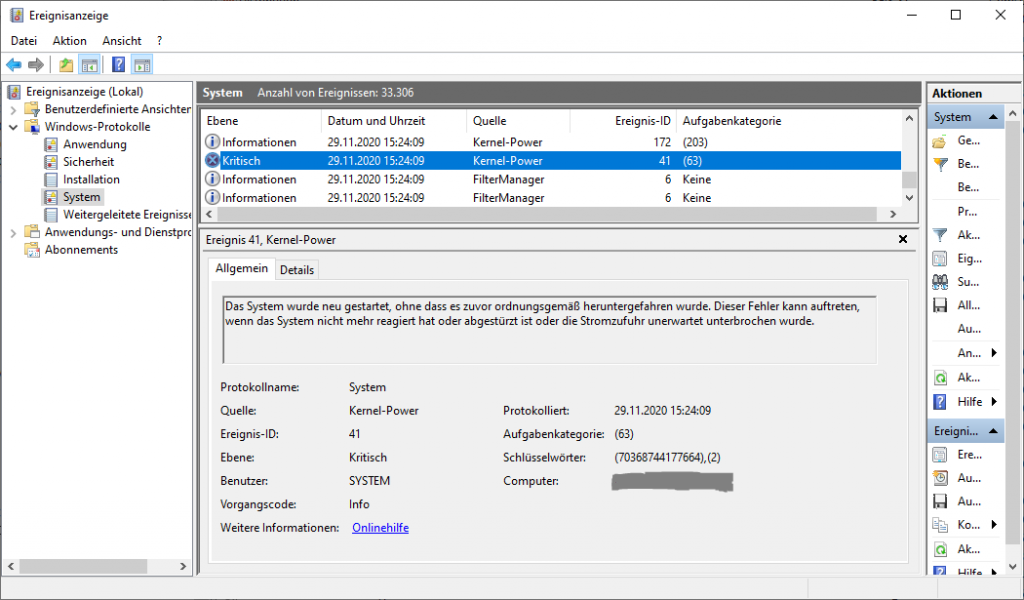Click the event list vertical scrollbar down arrow
The width and height of the screenshot is (1024, 600).
[909, 198]
